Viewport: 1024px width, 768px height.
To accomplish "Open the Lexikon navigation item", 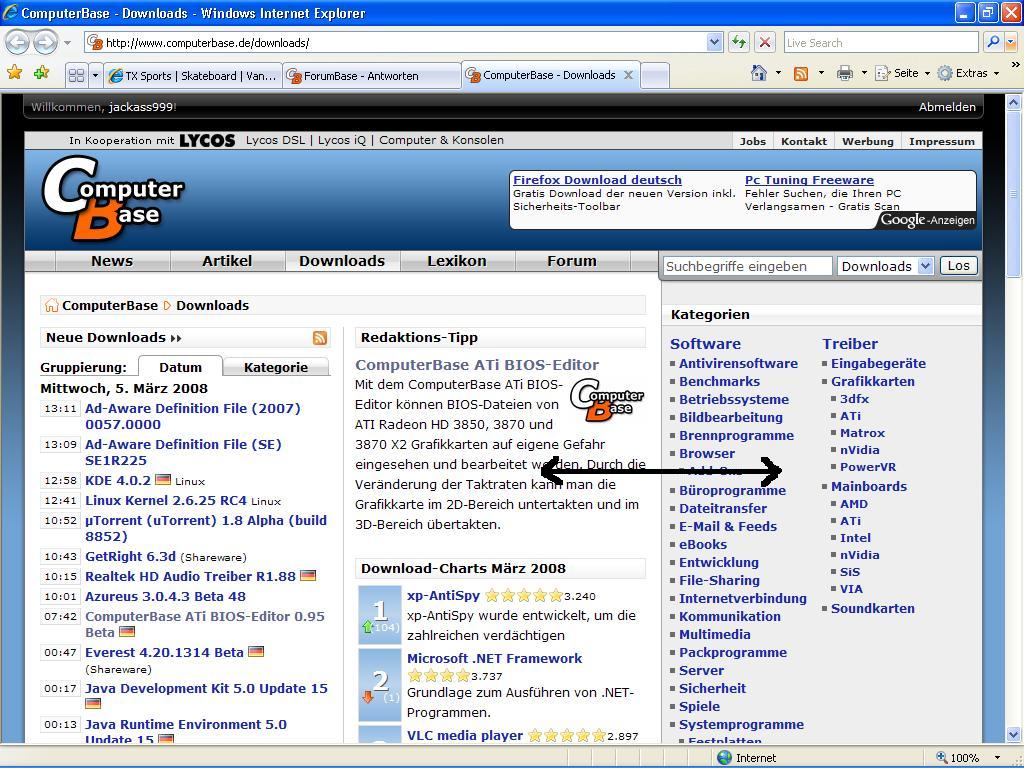I will click(x=456, y=261).
